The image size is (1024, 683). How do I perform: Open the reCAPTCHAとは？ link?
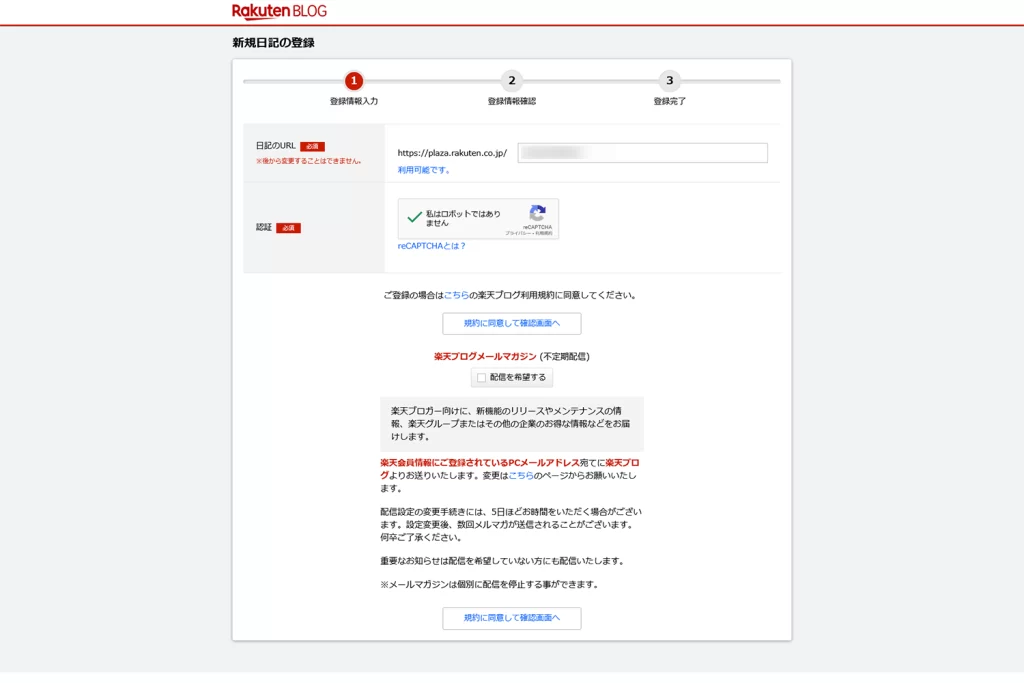431,246
